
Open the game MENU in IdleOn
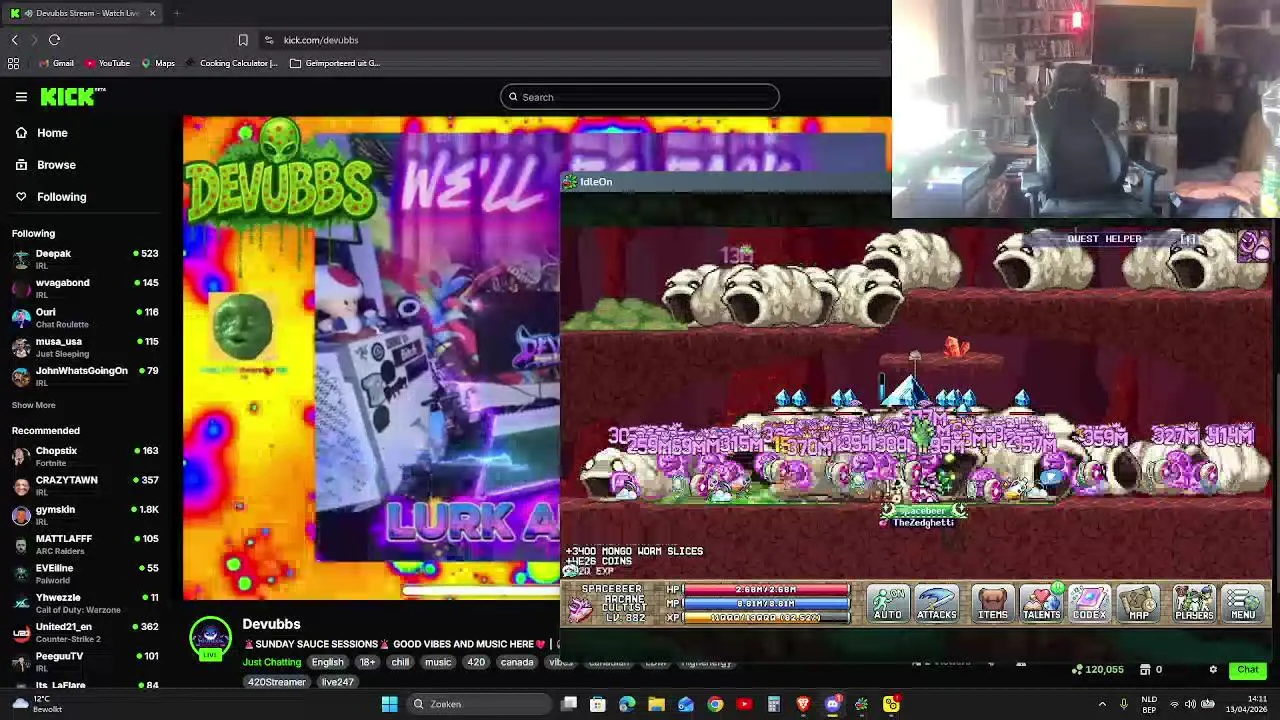tap(1243, 603)
